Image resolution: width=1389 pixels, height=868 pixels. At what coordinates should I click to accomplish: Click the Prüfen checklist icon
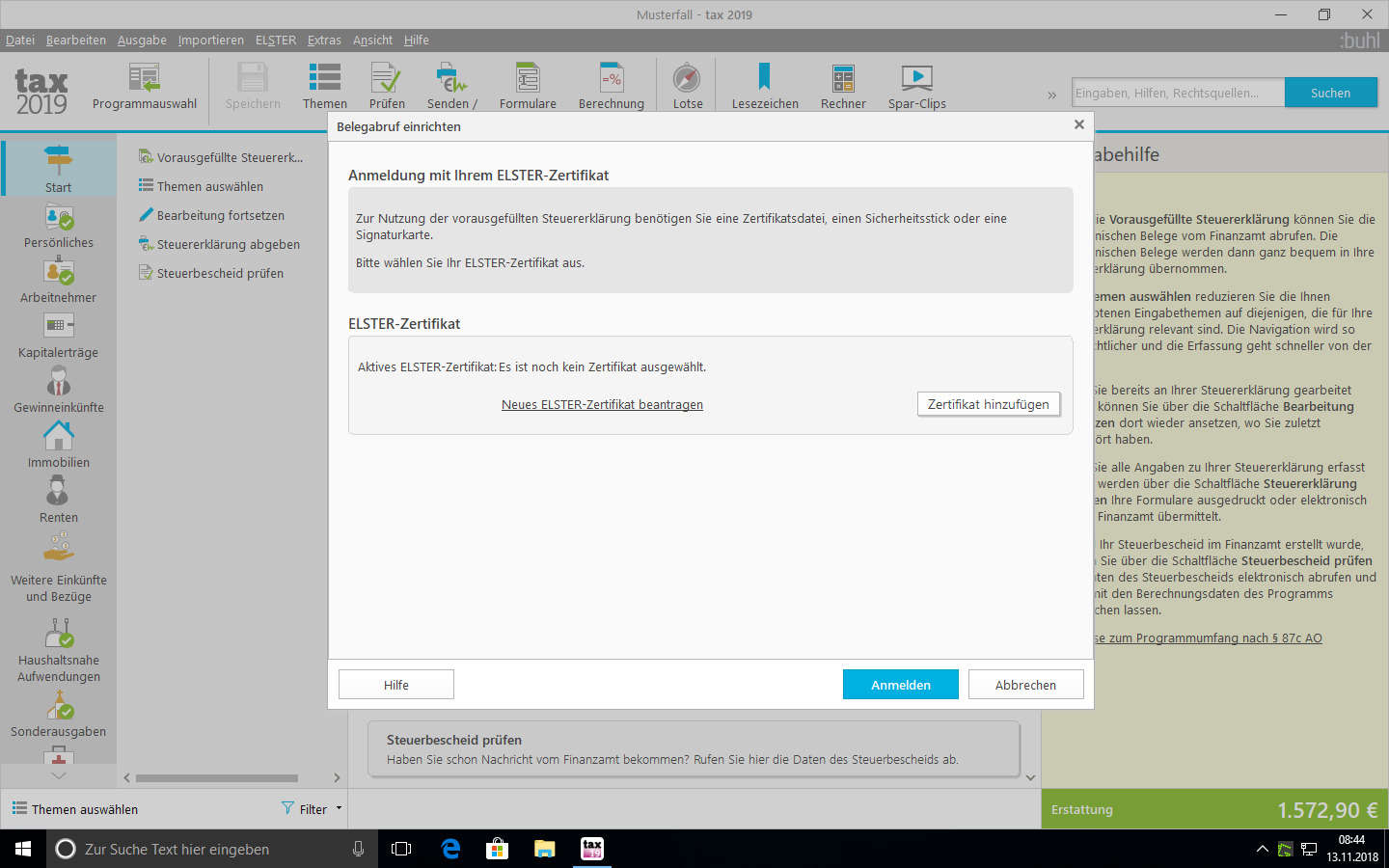tap(387, 86)
